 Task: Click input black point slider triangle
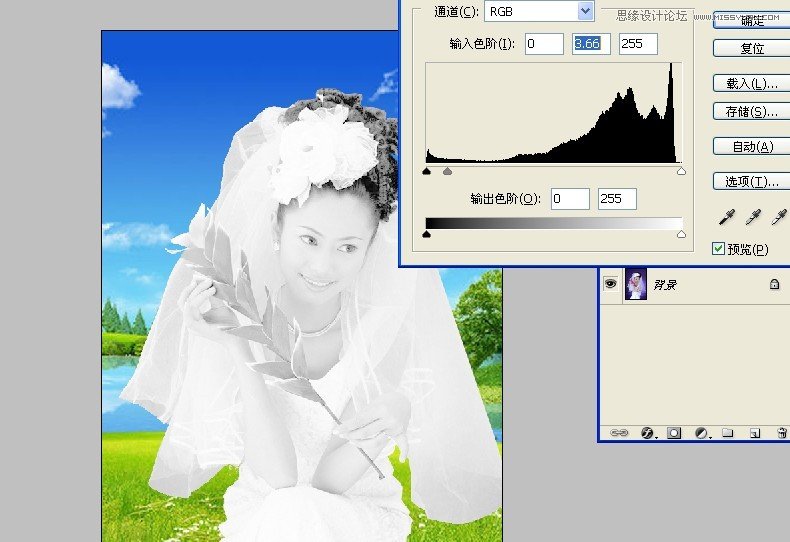point(427,171)
